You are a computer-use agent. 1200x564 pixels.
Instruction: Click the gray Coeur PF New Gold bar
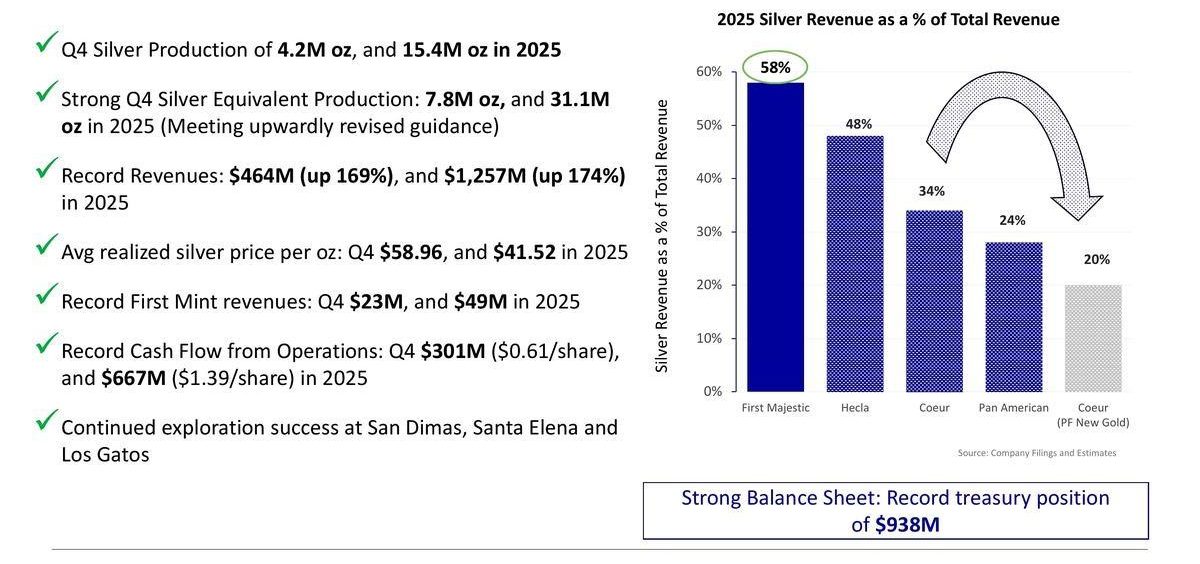point(1091,338)
